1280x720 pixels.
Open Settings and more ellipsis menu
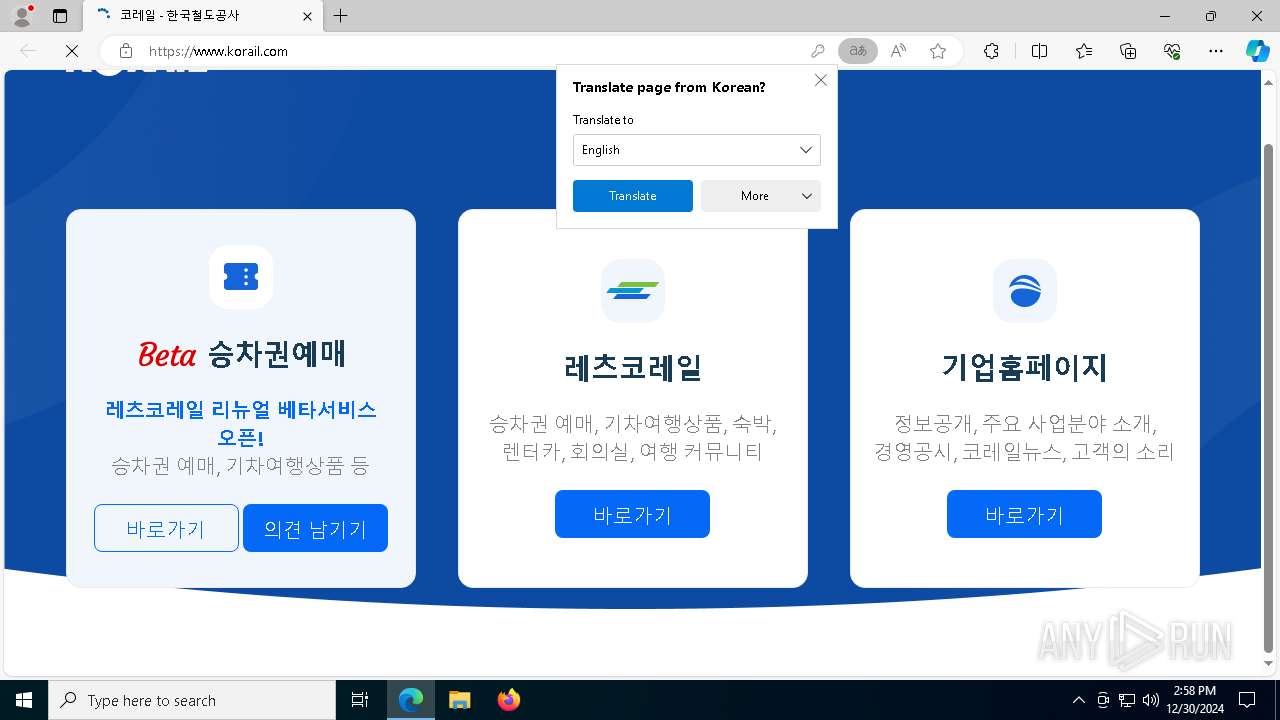[1216, 51]
